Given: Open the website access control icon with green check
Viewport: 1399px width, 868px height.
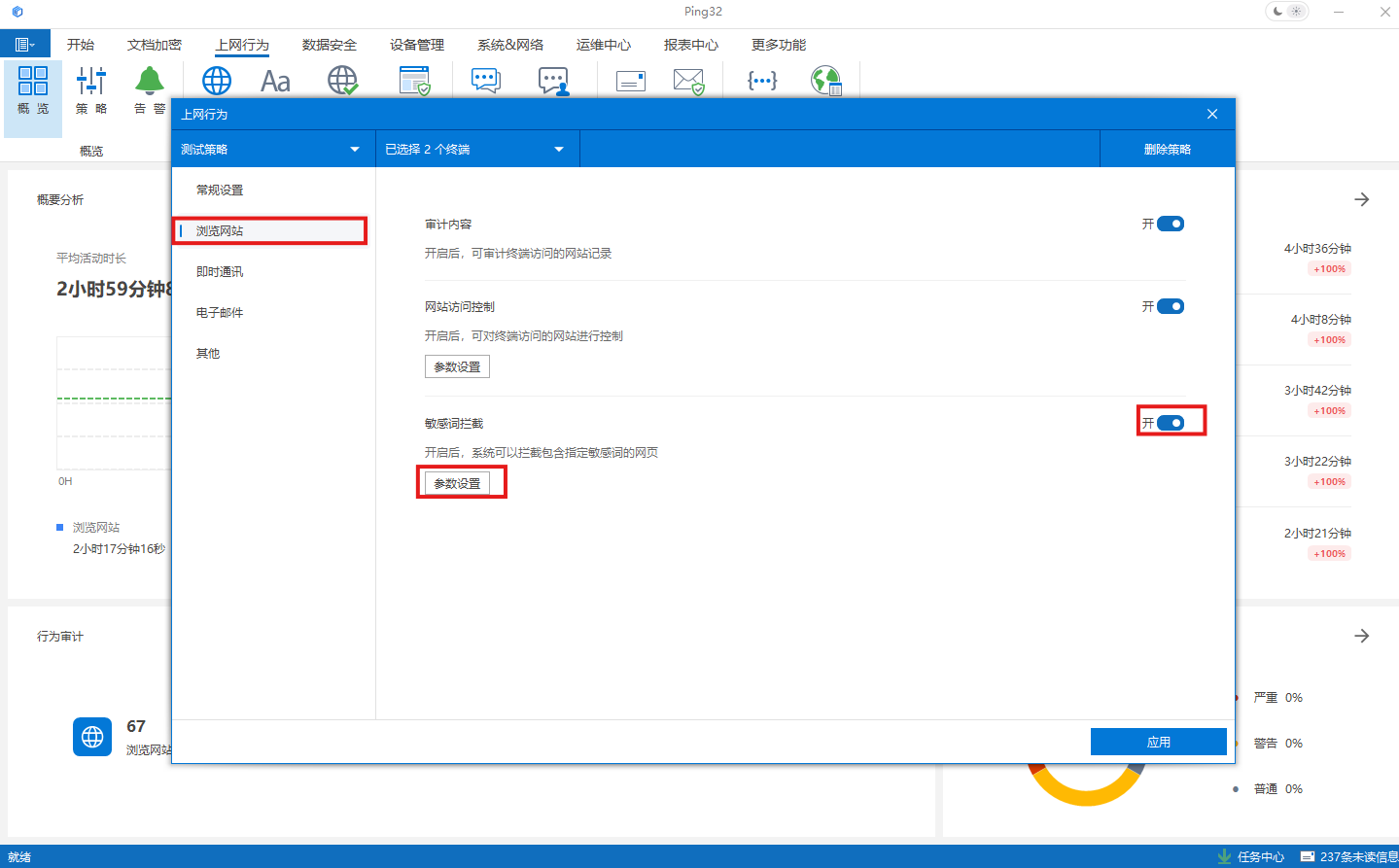Looking at the screenshot, I should [x=342, y=81].
